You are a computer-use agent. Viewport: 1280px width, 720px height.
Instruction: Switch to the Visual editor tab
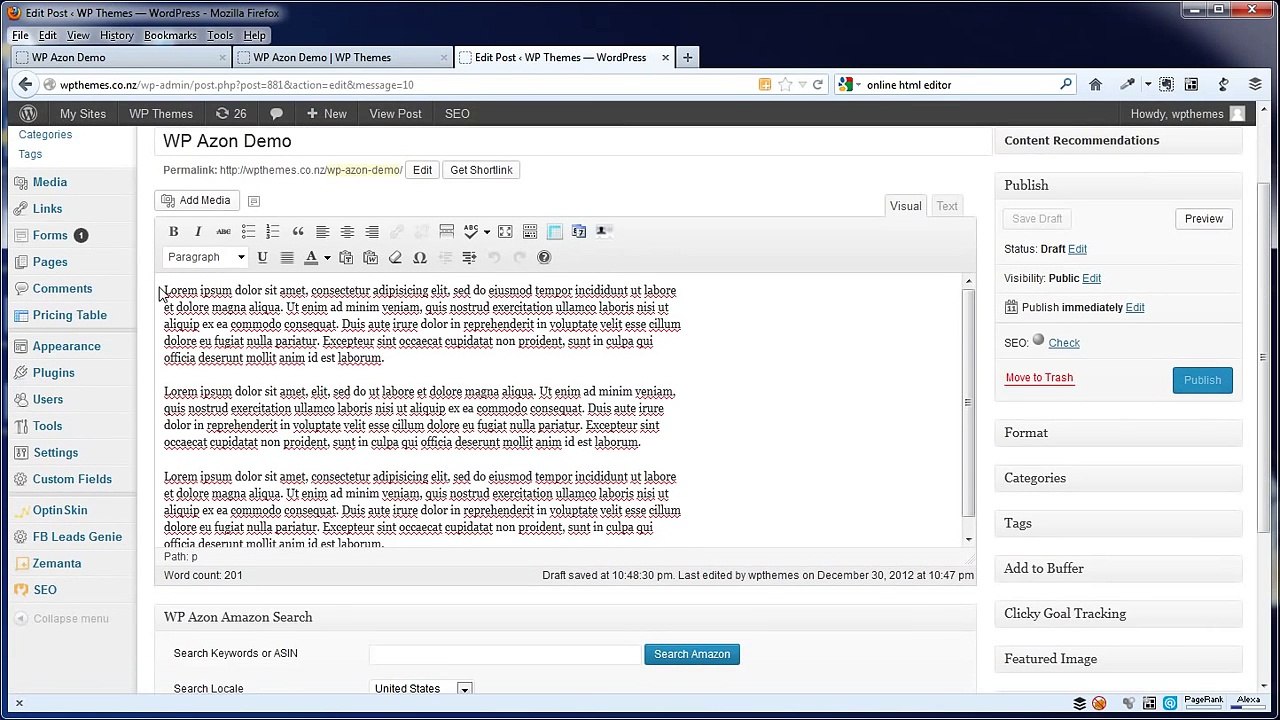click(906, 206)
